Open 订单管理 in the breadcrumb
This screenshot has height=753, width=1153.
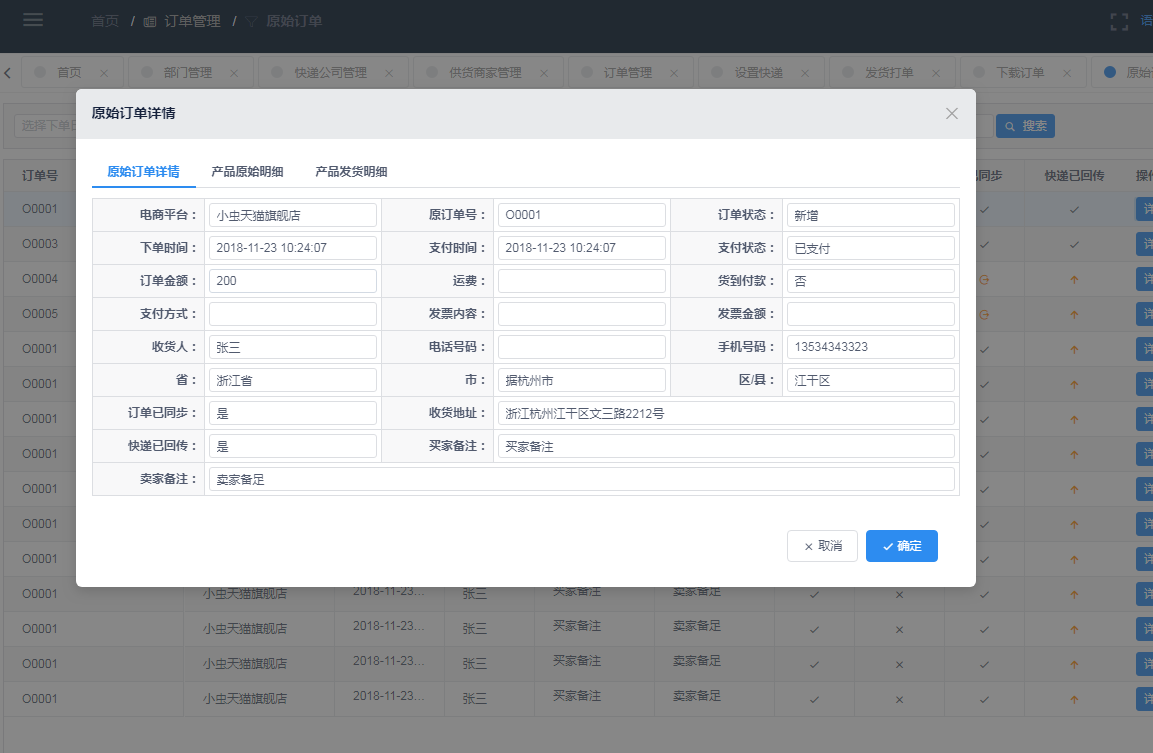192,21
